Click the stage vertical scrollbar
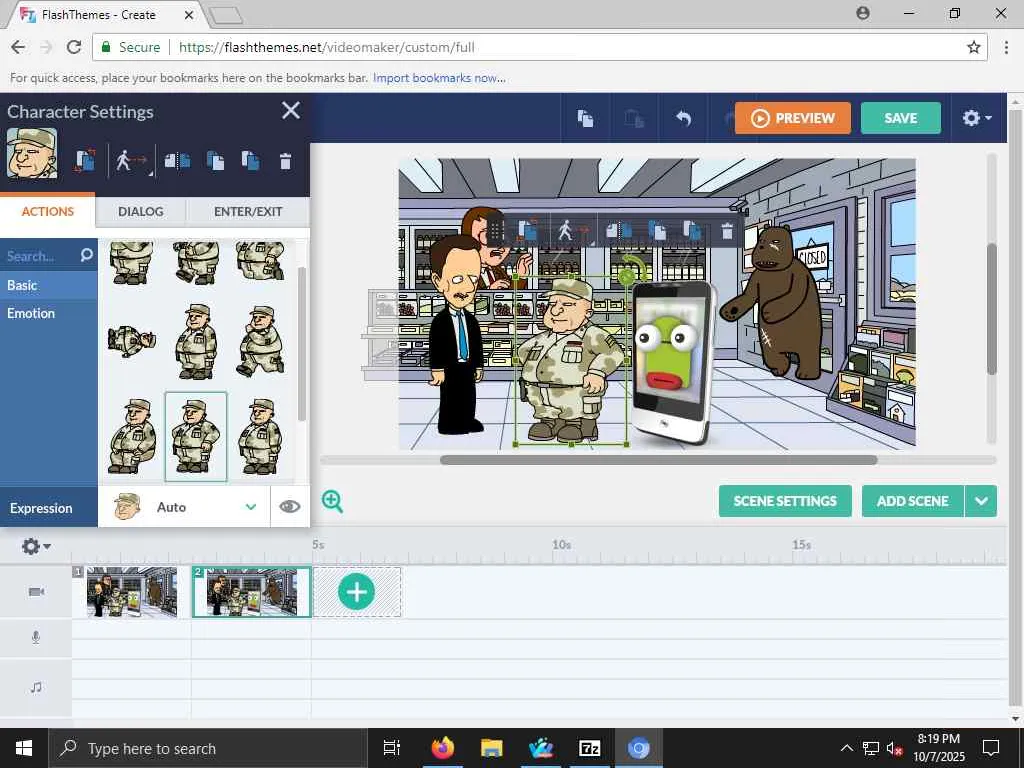1024x768 pixels. 991,308
